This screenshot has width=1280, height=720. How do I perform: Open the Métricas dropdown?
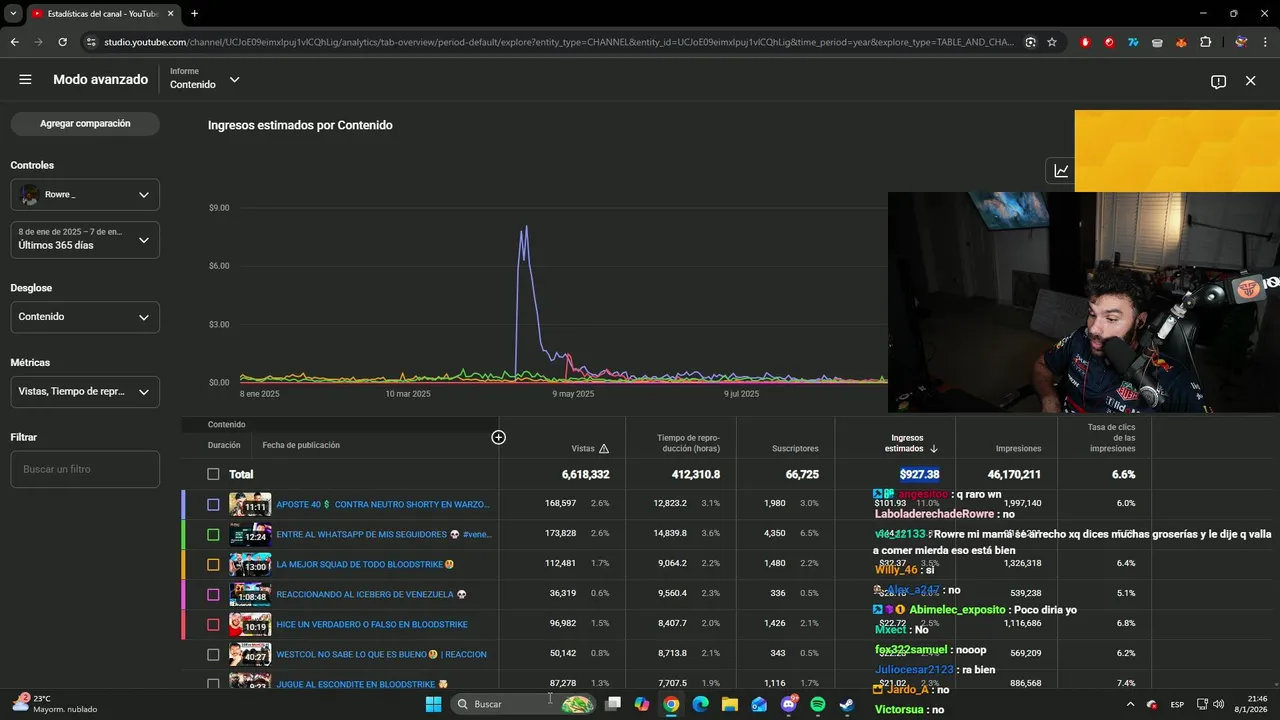click(x=85, y=392)
